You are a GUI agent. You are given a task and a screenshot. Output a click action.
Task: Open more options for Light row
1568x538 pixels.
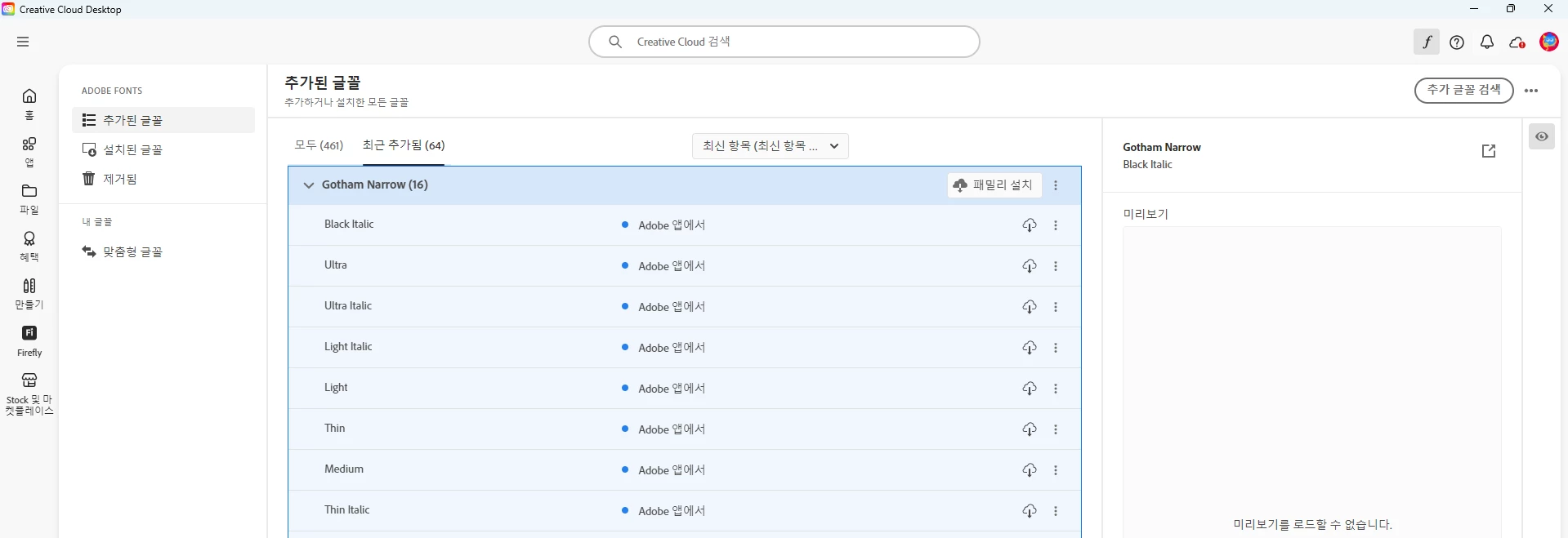click(x=1056, y=389)
